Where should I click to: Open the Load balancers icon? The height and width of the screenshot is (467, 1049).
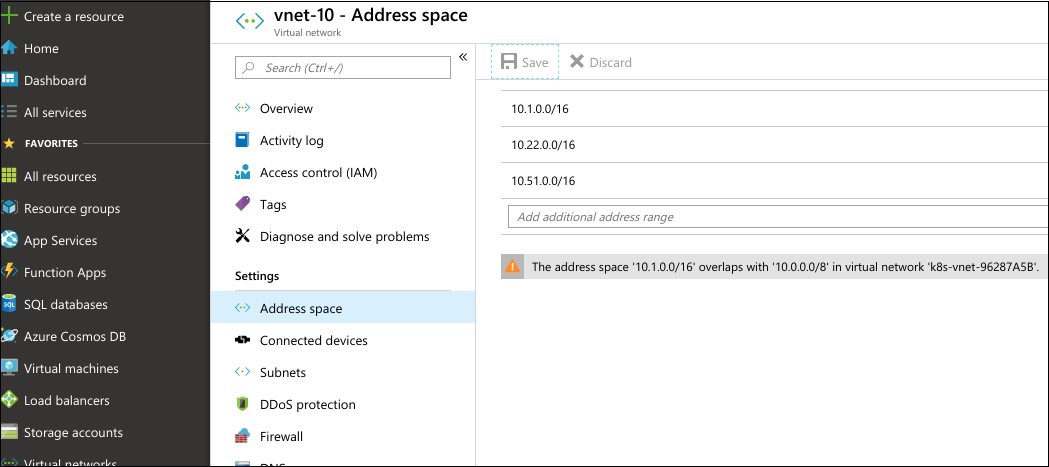10,400
